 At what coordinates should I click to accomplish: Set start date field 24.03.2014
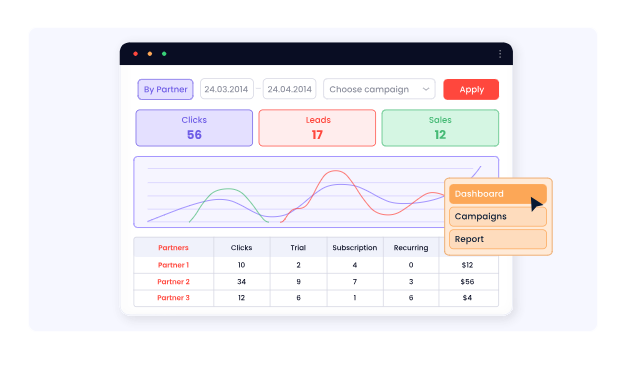tap(226, 89)
